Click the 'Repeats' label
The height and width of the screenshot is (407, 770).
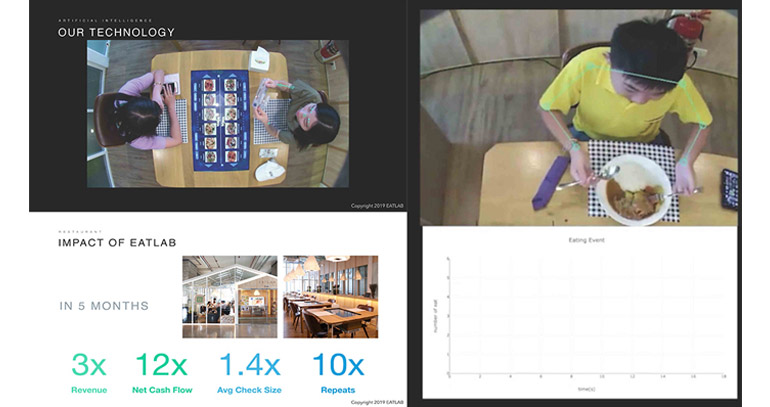pos(338,390)
